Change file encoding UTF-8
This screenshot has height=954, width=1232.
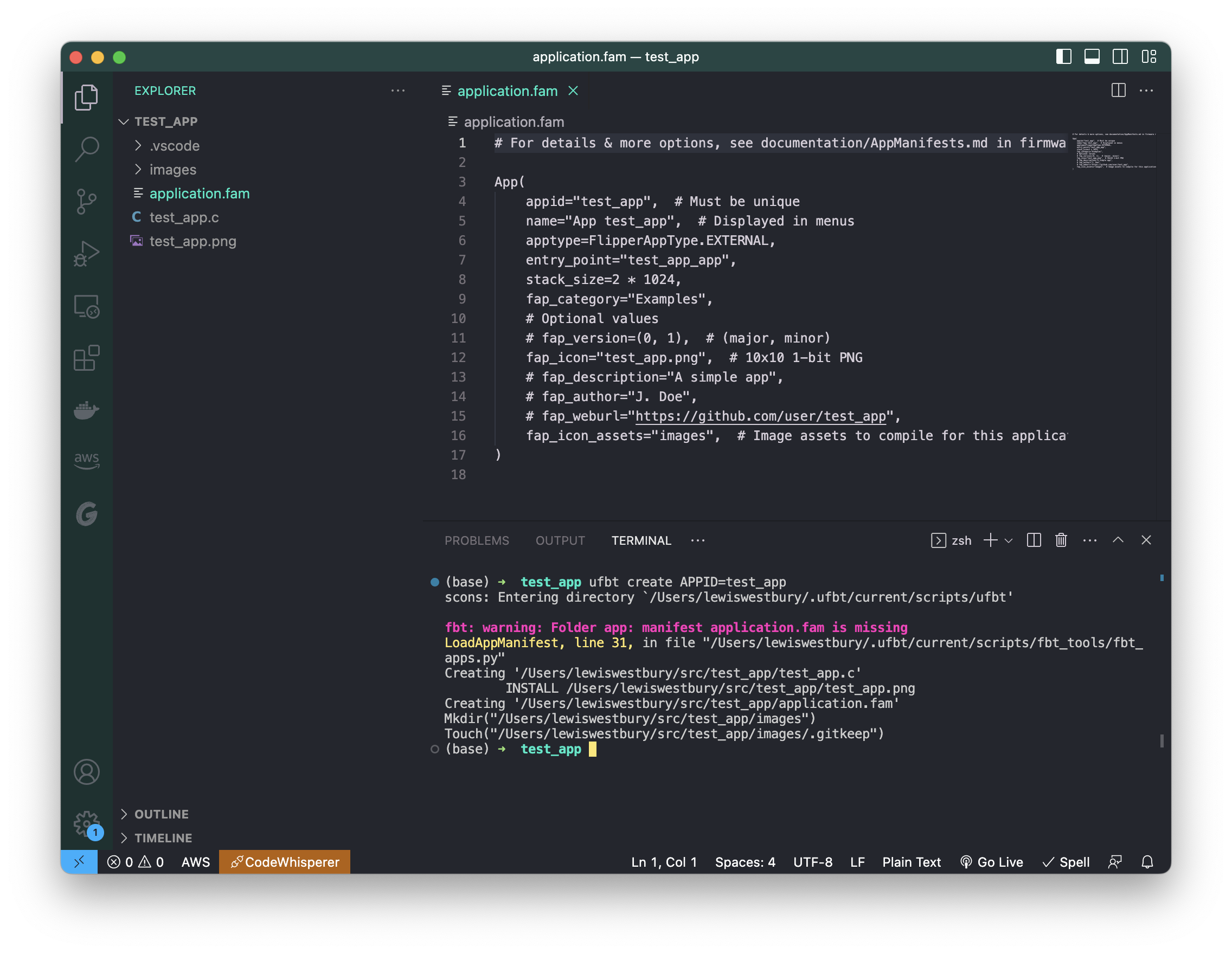click(813, 862)
